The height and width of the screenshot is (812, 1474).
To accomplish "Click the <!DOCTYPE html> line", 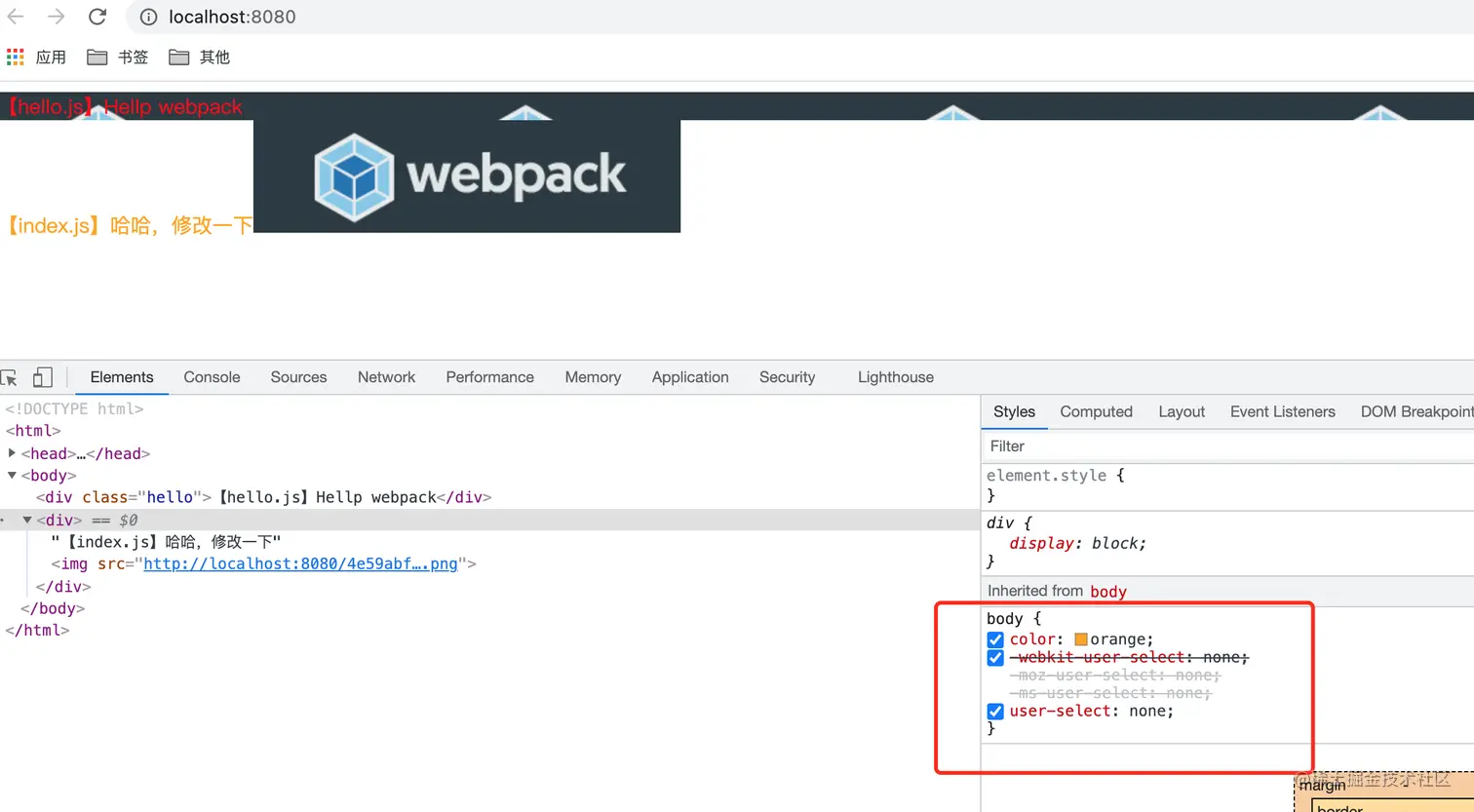I will click(x=74, y=409).
